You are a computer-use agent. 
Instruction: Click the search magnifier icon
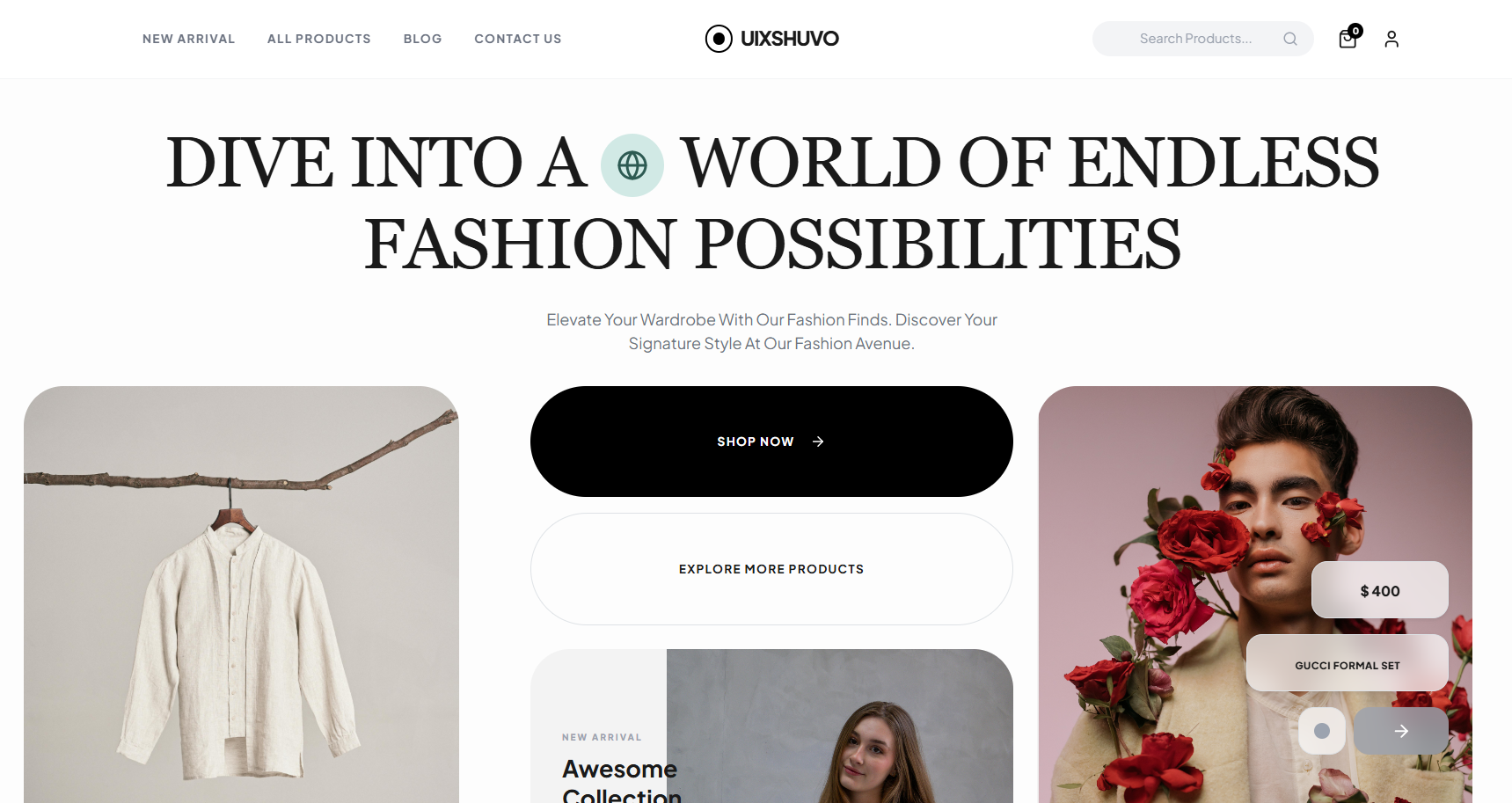[1290, 39]
